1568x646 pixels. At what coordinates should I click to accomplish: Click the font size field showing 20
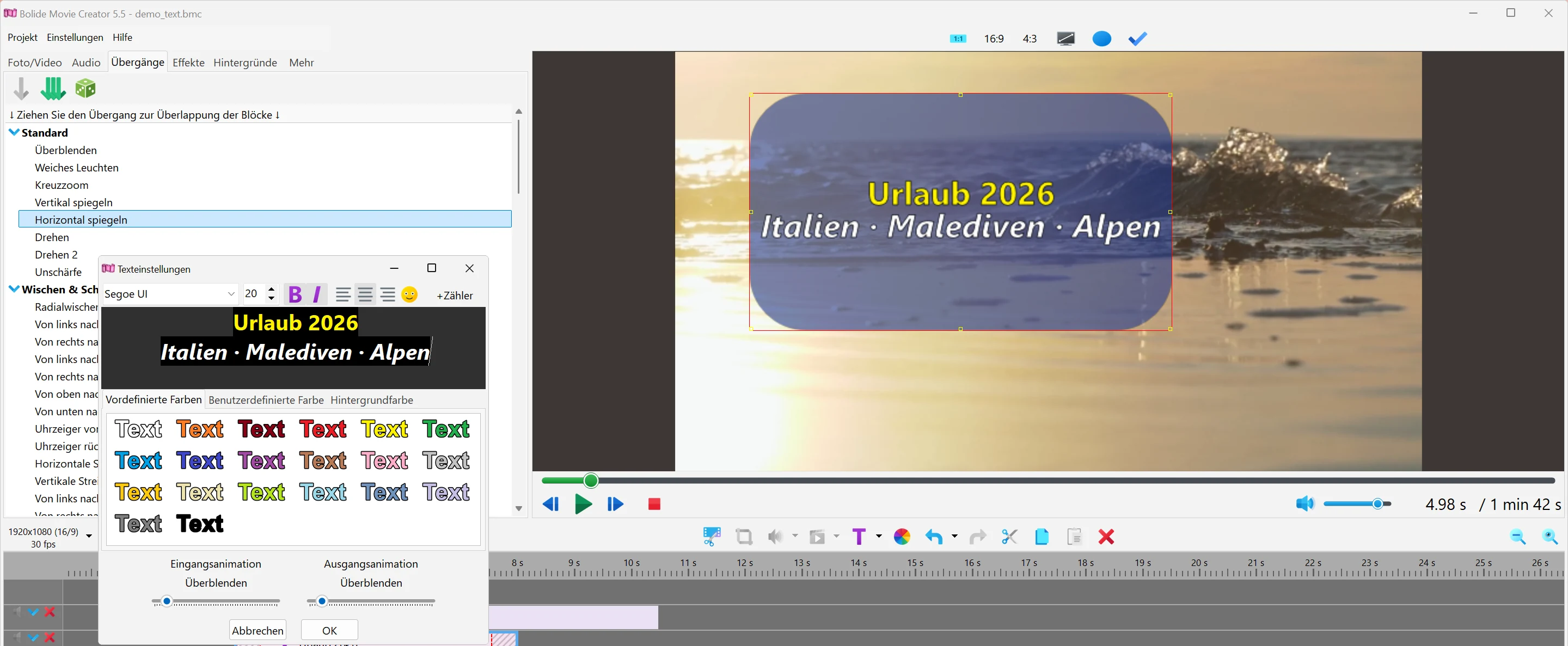254,294
